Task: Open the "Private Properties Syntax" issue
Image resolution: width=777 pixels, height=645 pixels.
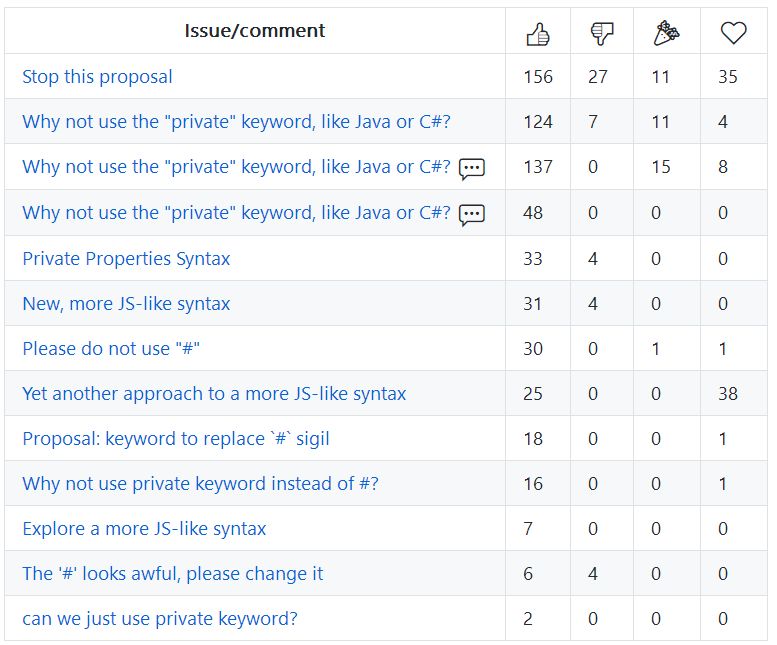Action: (126, 258)
